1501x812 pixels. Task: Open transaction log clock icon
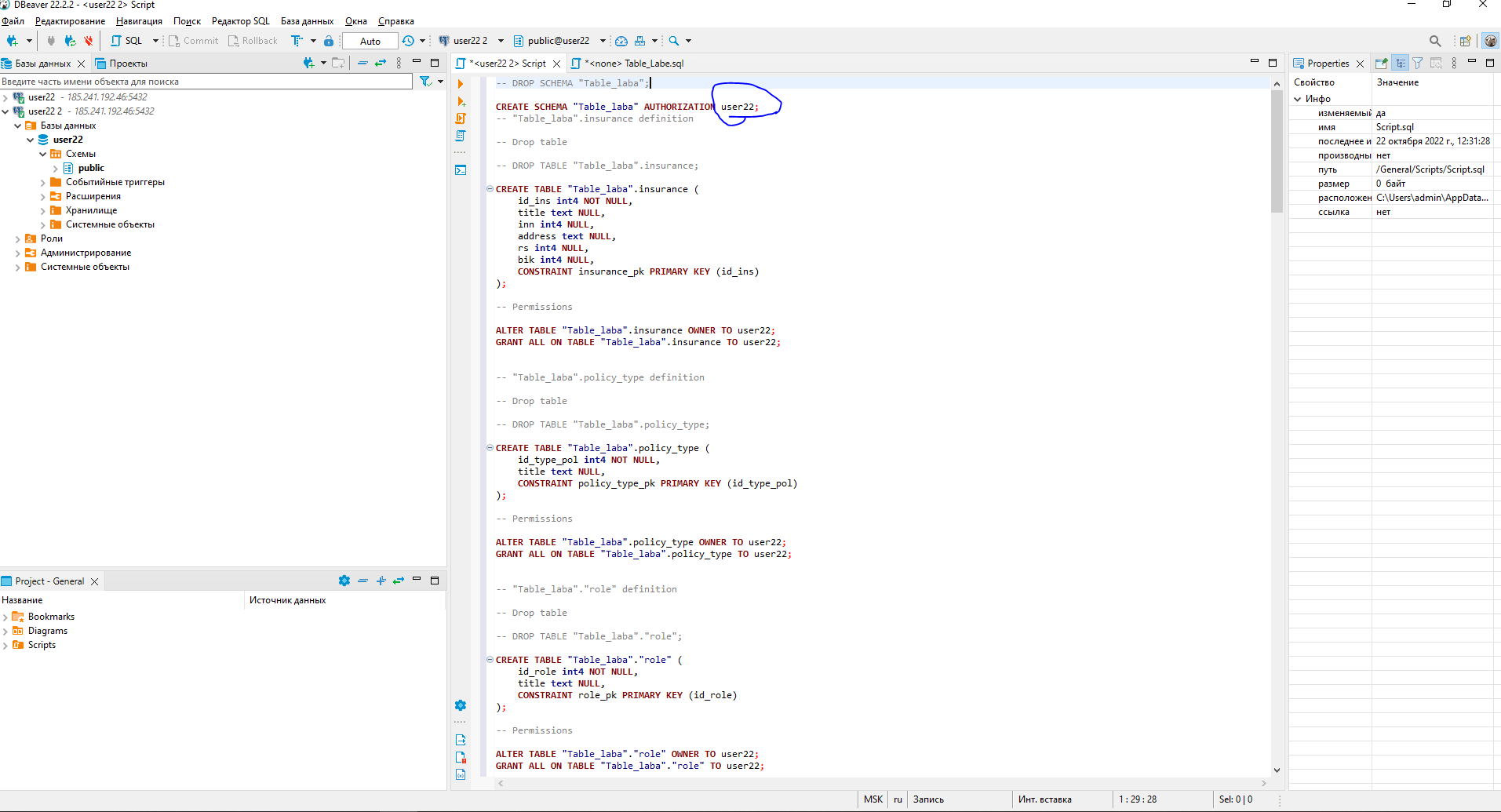408,41
